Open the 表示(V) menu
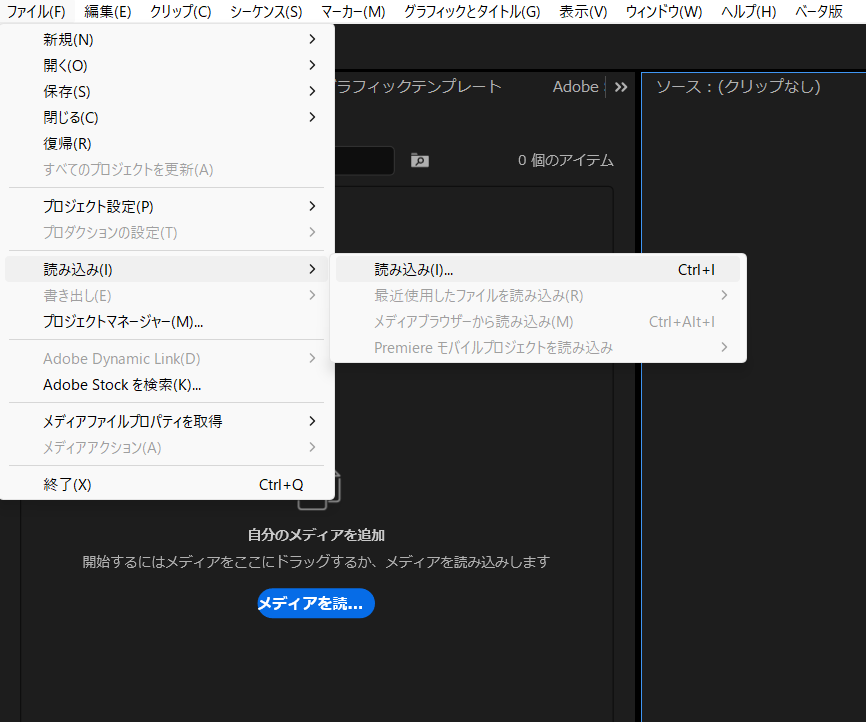This screenshot has height=722, width=866. [x=583, y=12]
